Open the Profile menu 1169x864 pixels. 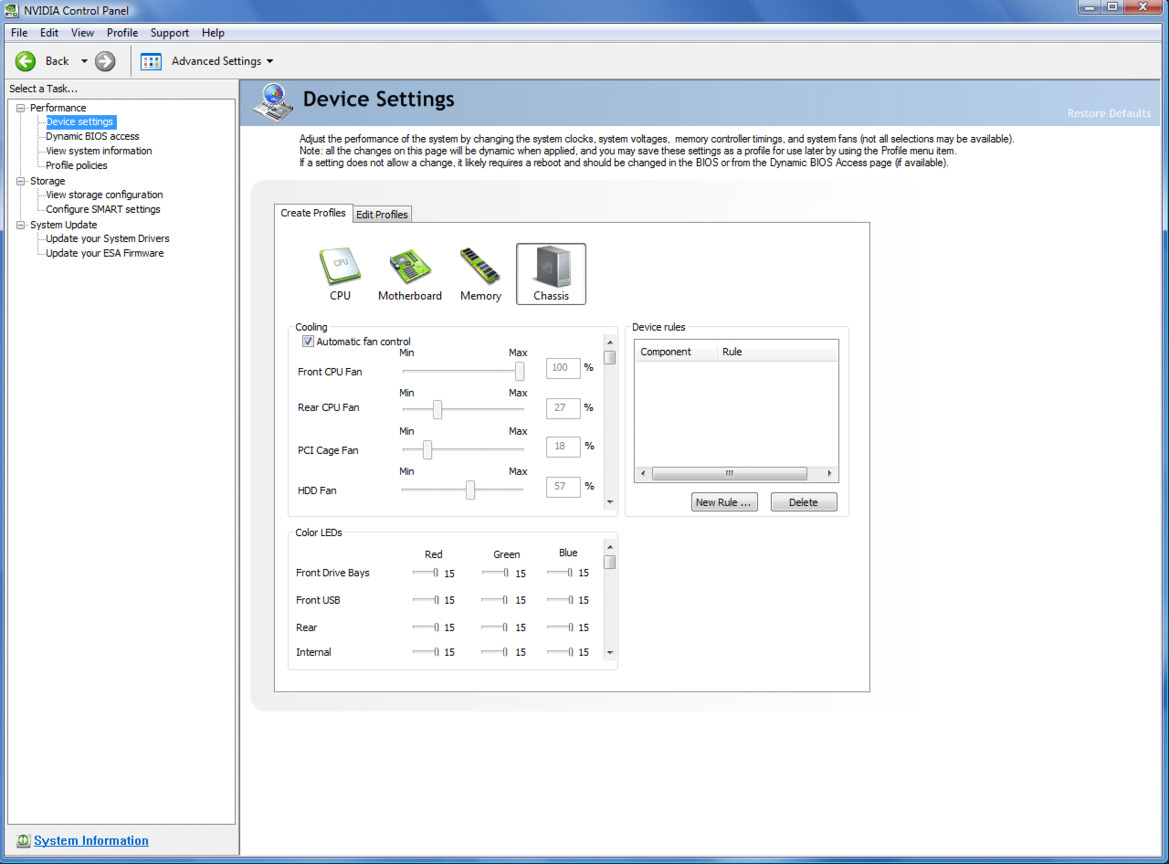point(122,33)
